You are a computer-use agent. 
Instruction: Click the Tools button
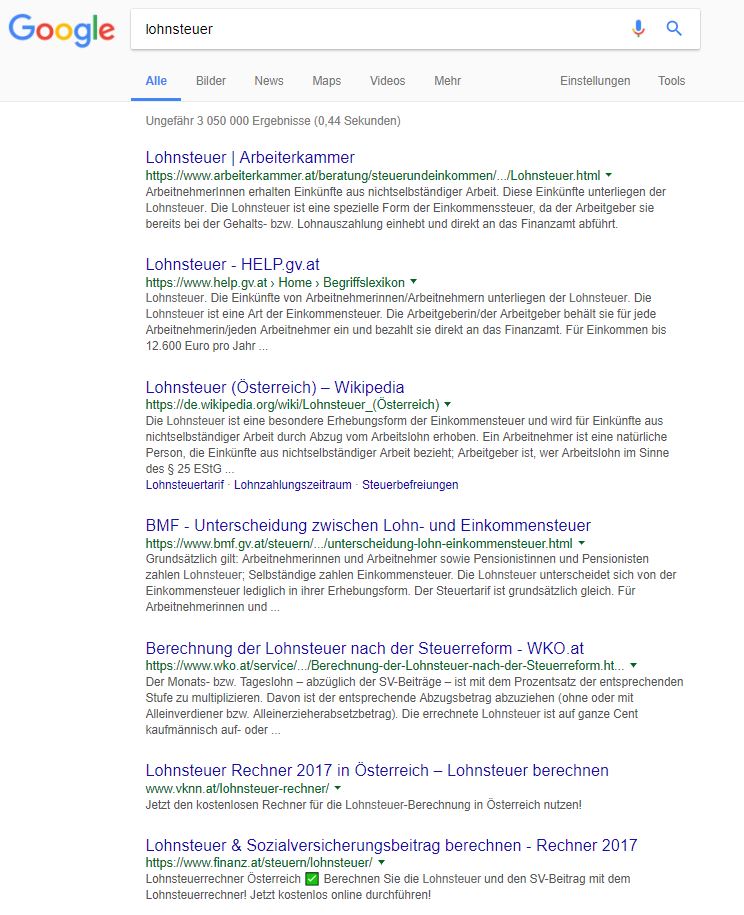671,81
